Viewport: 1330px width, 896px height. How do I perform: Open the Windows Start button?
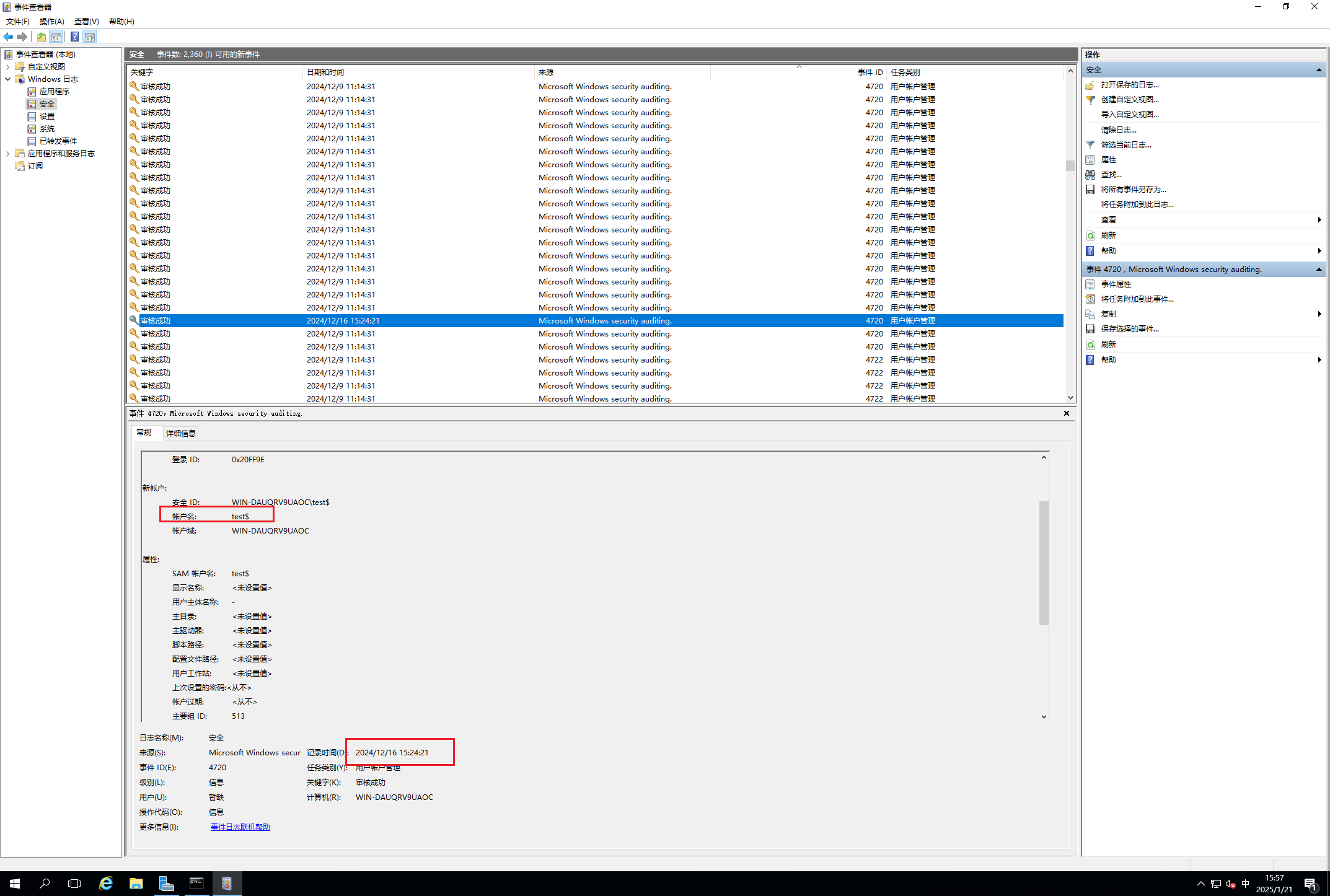15,884
